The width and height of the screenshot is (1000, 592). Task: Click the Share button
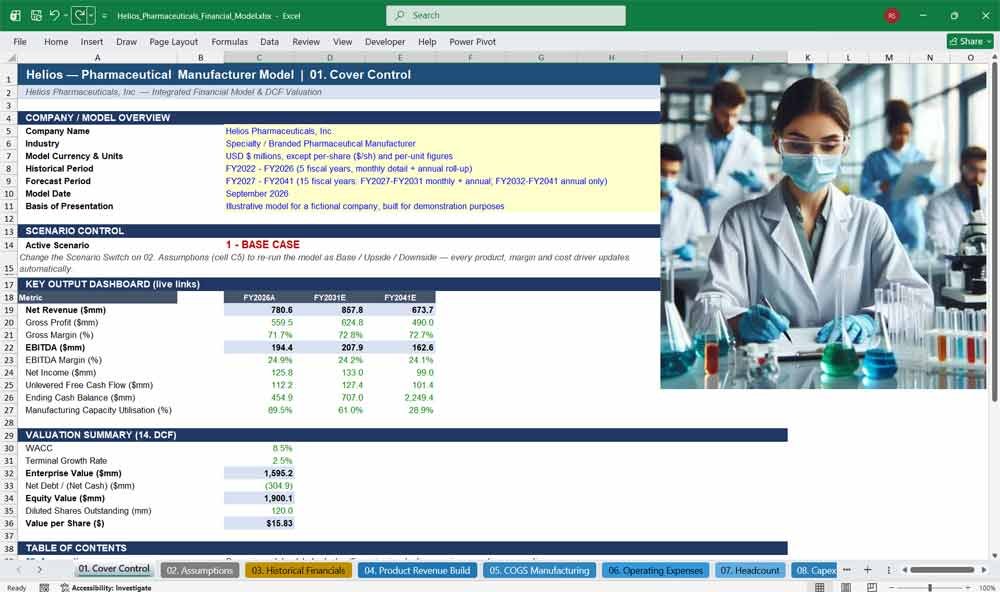coord(971,41)
